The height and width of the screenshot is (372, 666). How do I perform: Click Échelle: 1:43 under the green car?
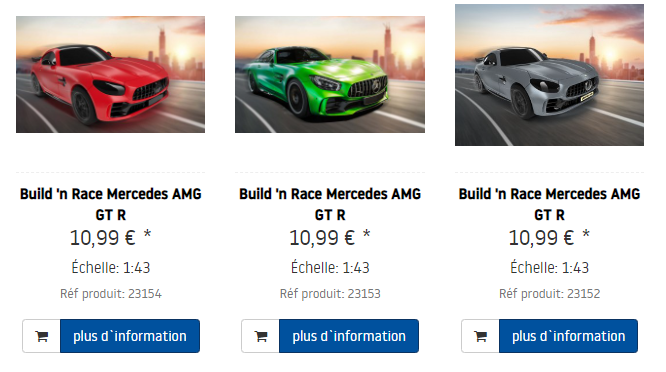(330, 268)
